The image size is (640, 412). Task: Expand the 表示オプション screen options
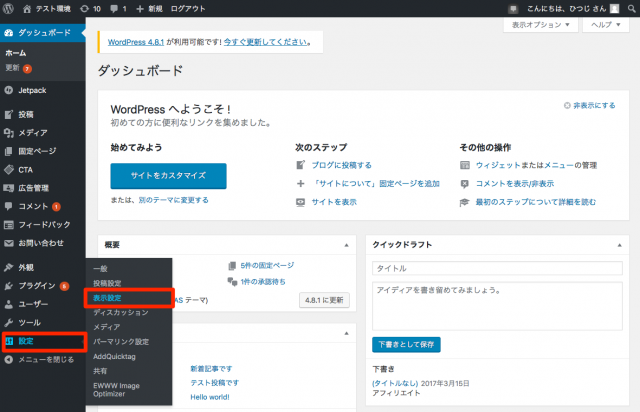click(x=540, y=25)
